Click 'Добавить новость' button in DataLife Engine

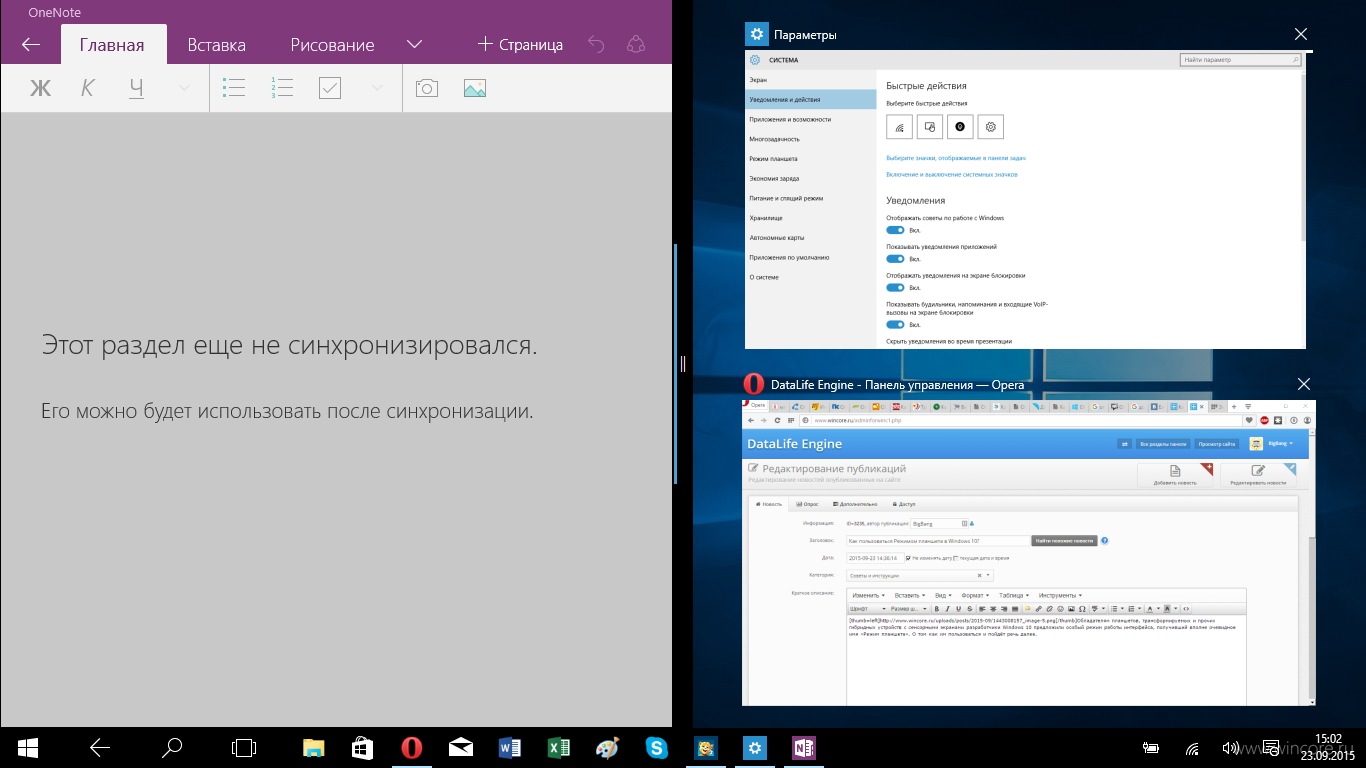1175,475
